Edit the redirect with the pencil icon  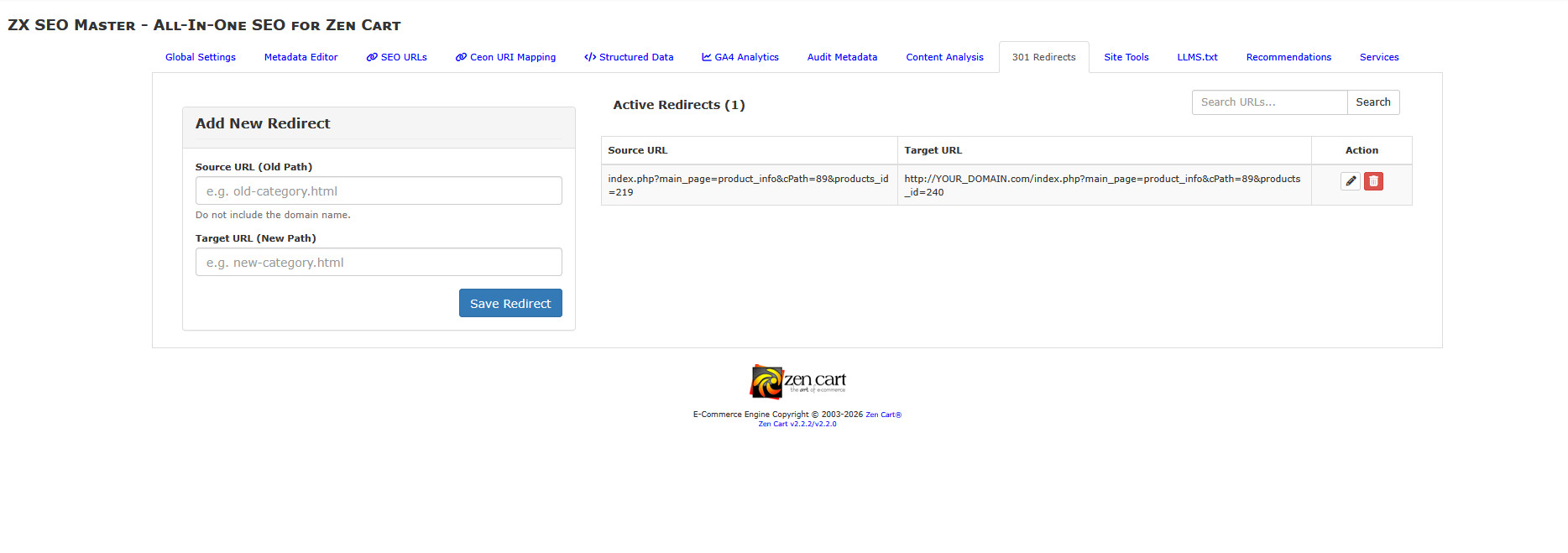click(1350, 181)
